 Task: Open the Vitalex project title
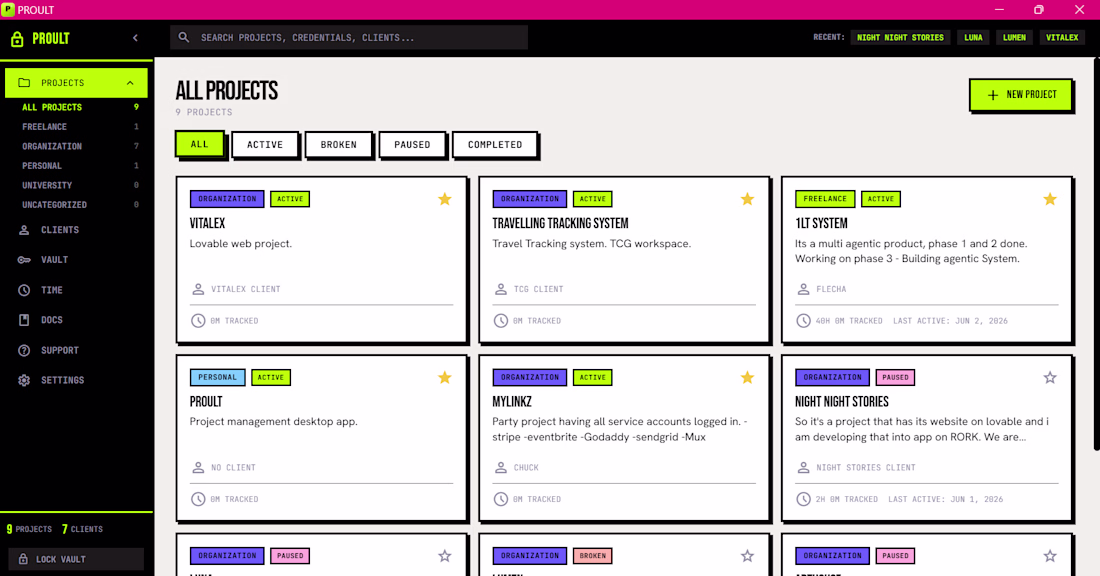point(208,223)
